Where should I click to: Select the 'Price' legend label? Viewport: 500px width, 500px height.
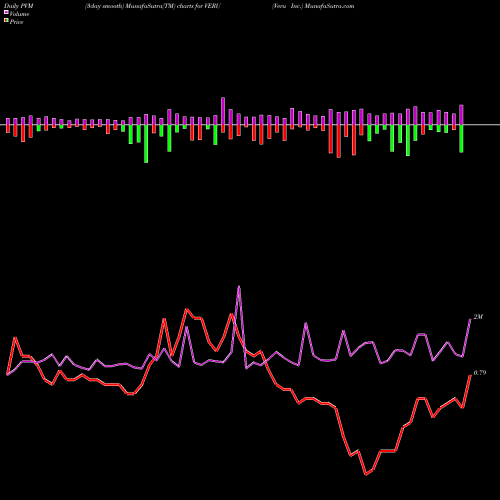(x=16, y=22)
